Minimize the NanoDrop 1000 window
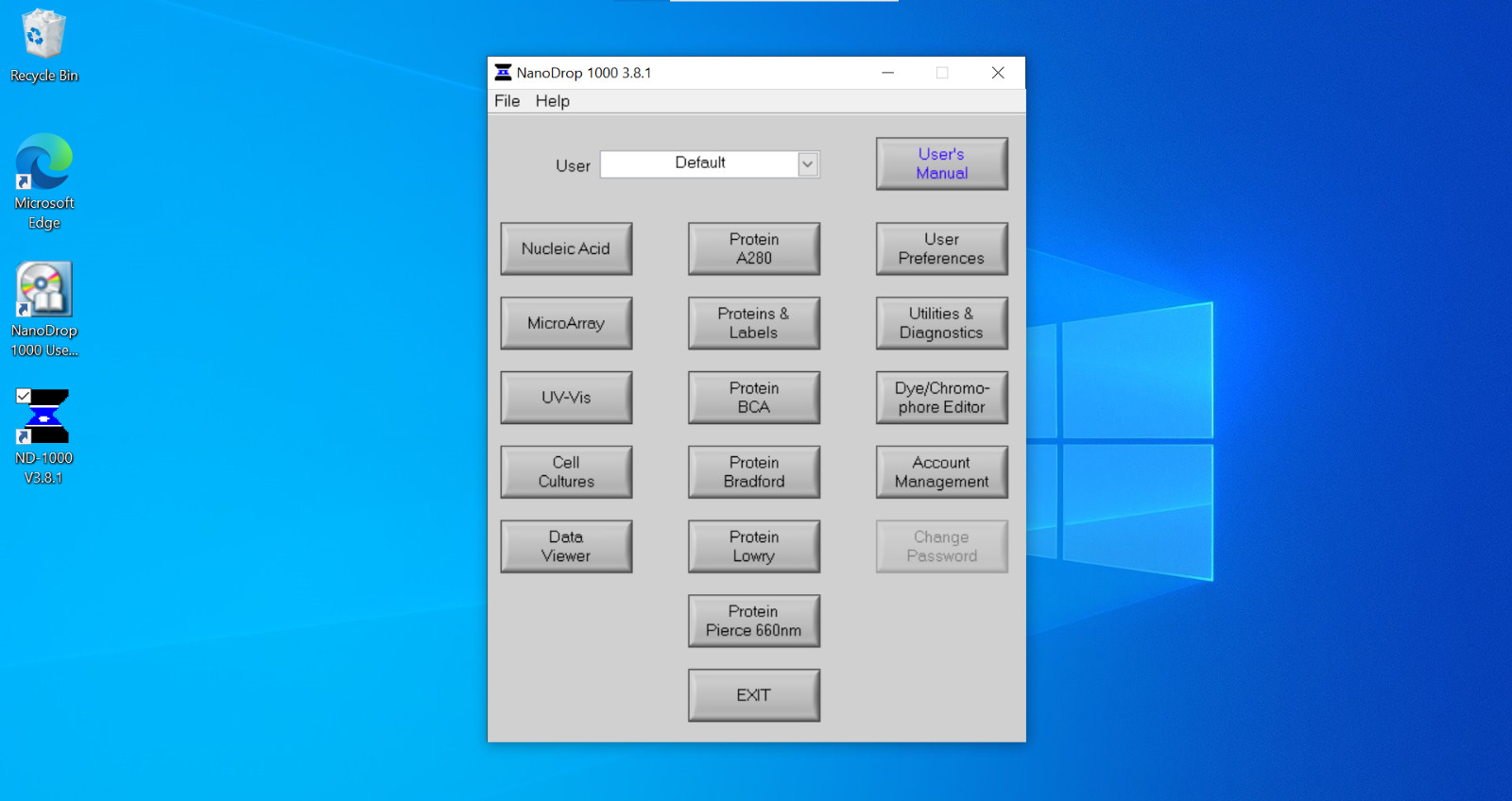This screenshot has width=1512, height=801. (887, 73)
